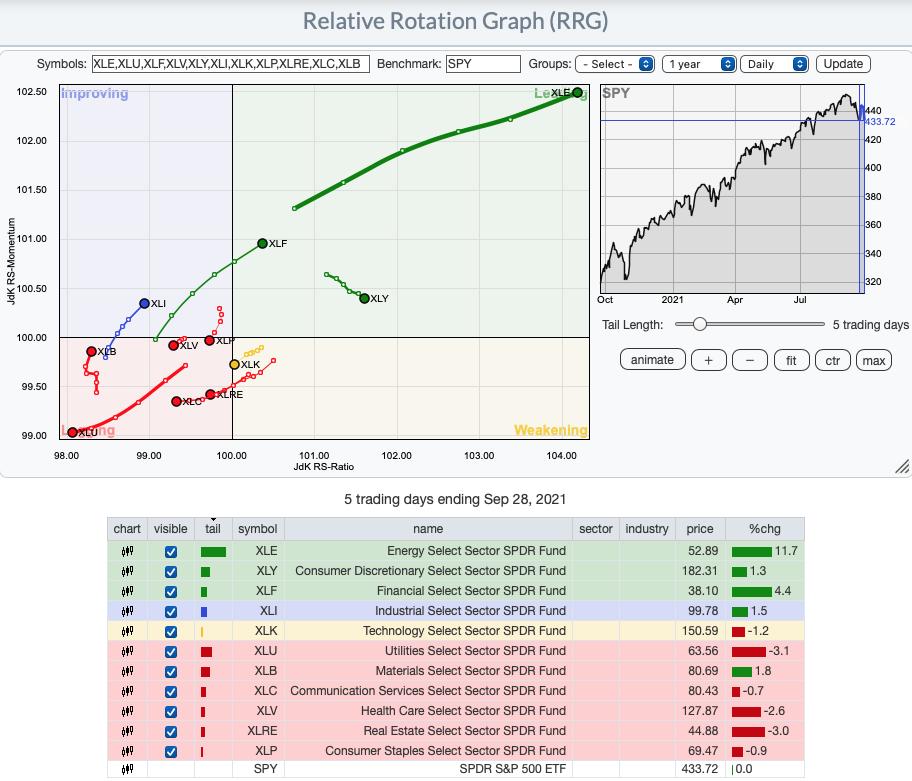Select the XLF point on graph
Screen dimensions: 912x781
pos(262,243)
